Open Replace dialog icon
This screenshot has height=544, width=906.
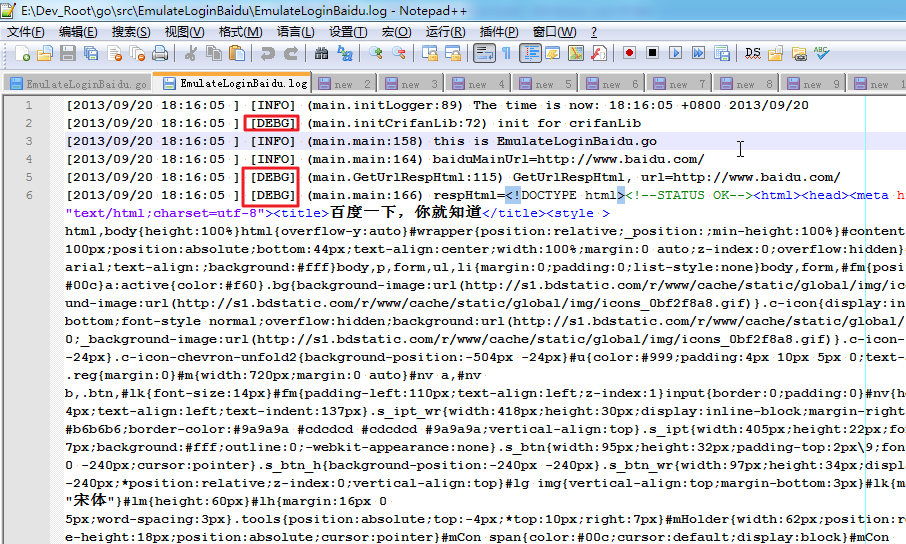tap(345, 54)
